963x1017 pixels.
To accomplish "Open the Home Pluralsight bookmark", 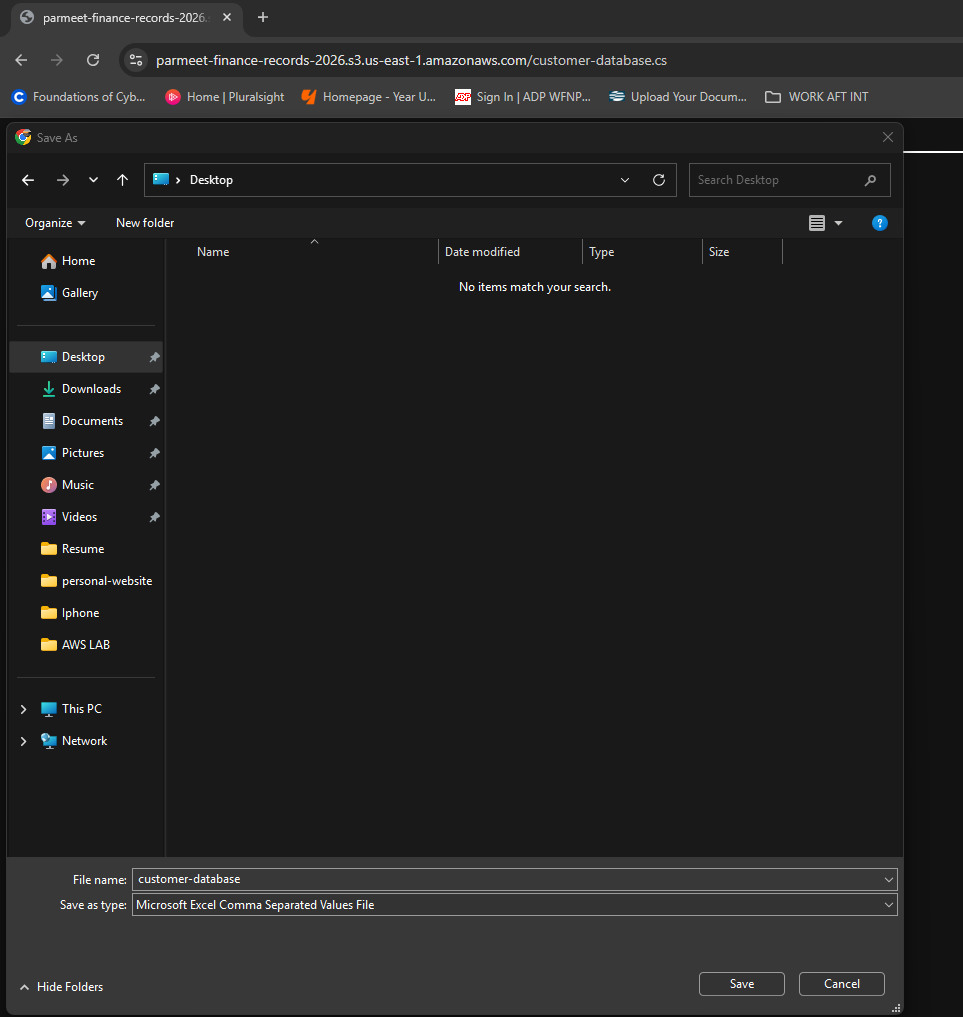I will pyautogui.click(x=224, y=96).
